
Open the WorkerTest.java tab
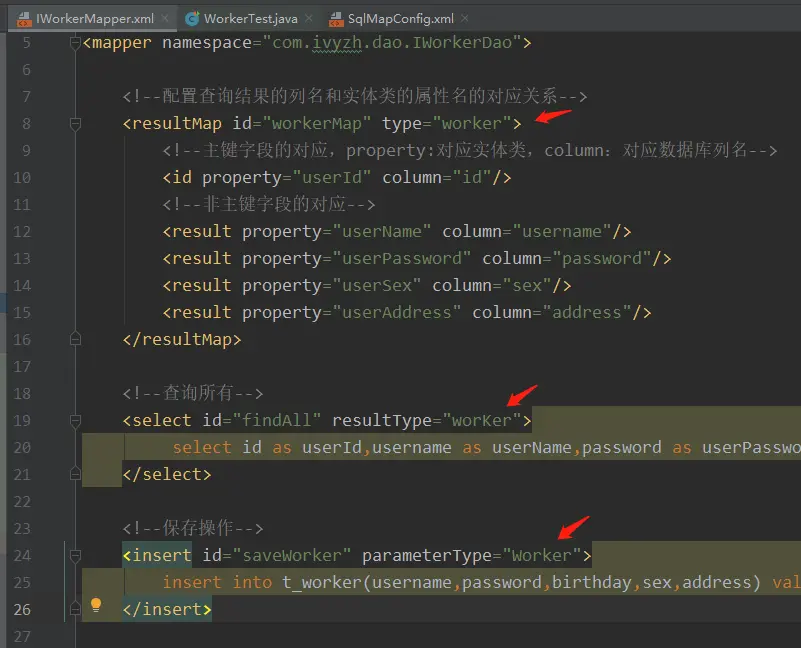[250, 19]
